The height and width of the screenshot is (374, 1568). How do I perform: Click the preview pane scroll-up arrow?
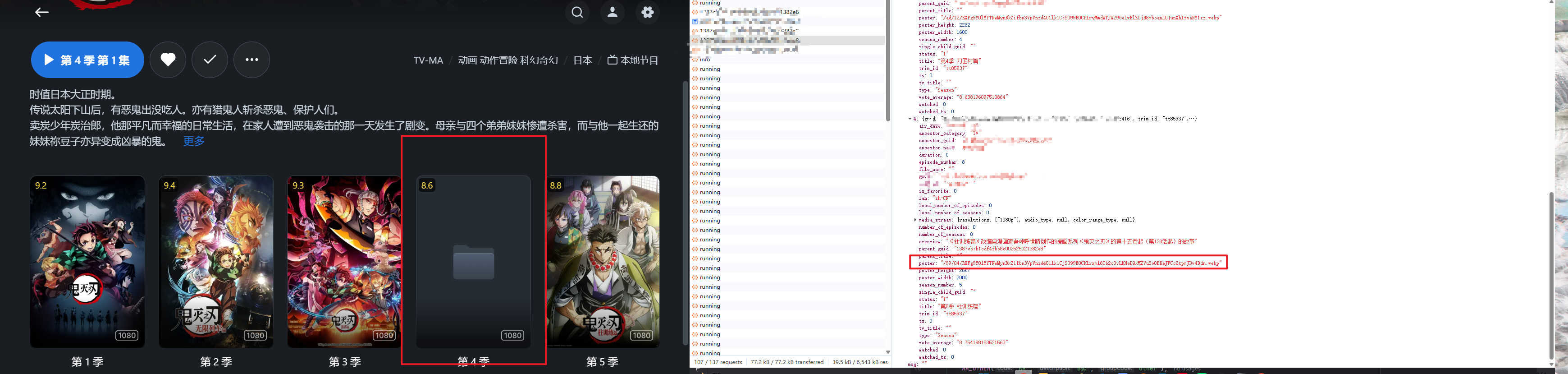1551,2
